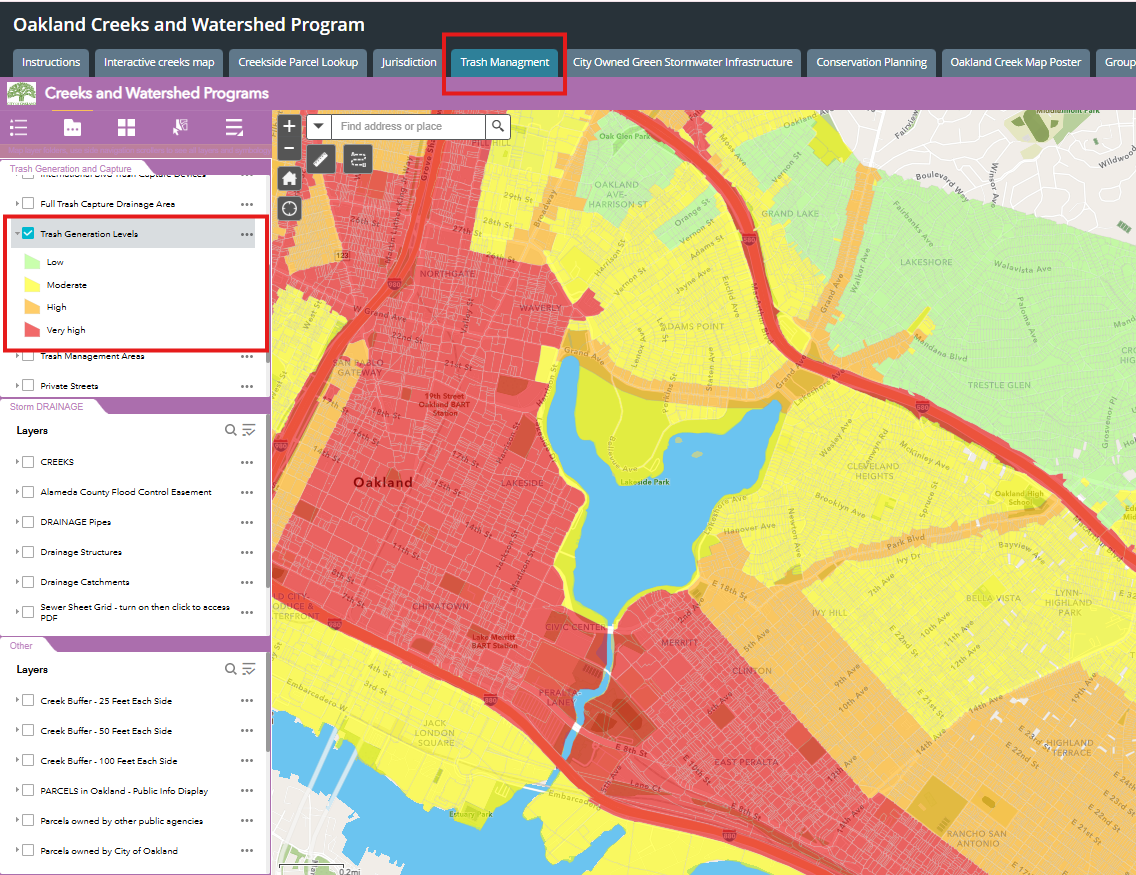
Task: Uncheck the Trash Generation Levels layer
Action: 28,234
